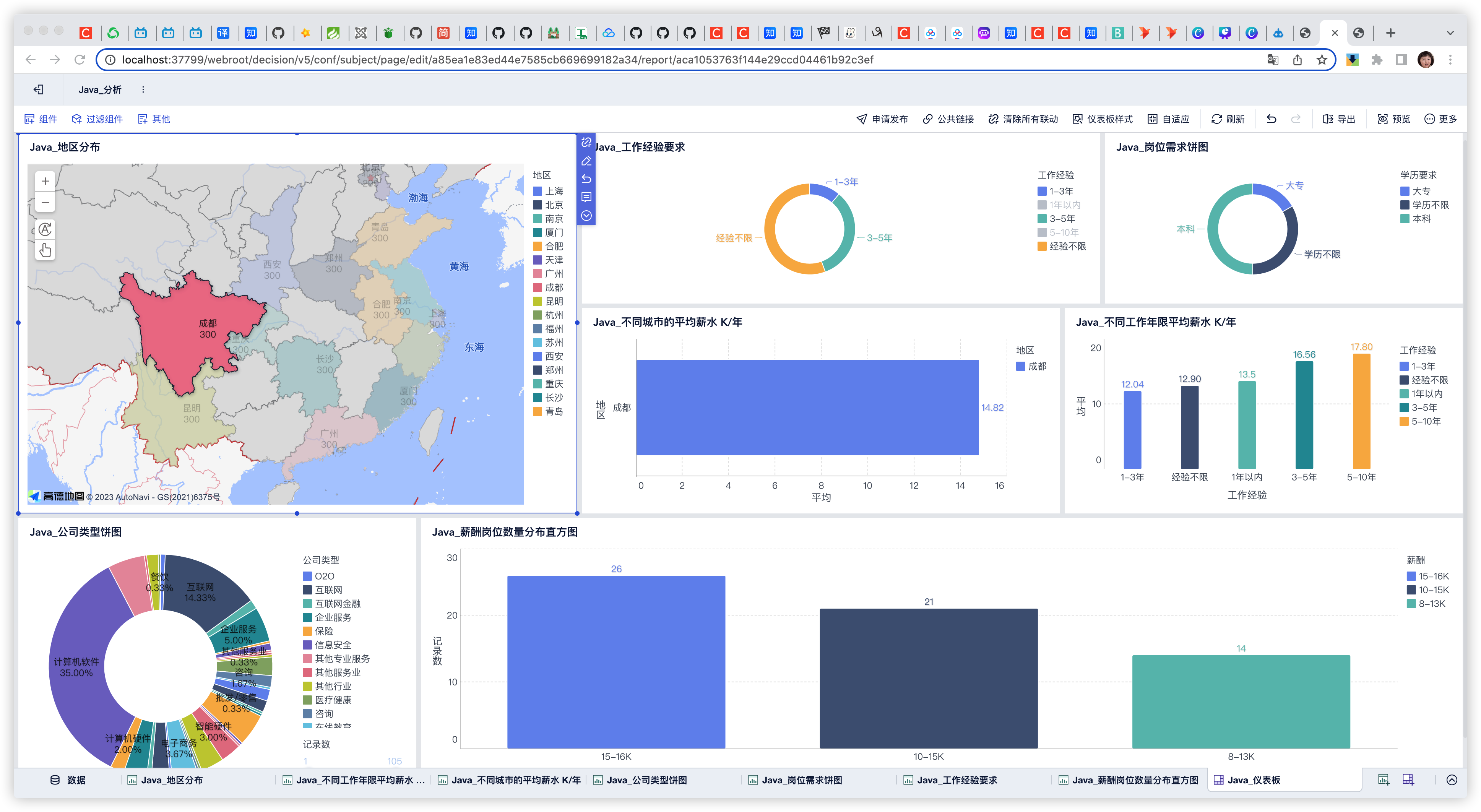Toggle the 5-10年 legend entry in donut chart
Screen dimensions: 1481x812
coord(1063,232)
